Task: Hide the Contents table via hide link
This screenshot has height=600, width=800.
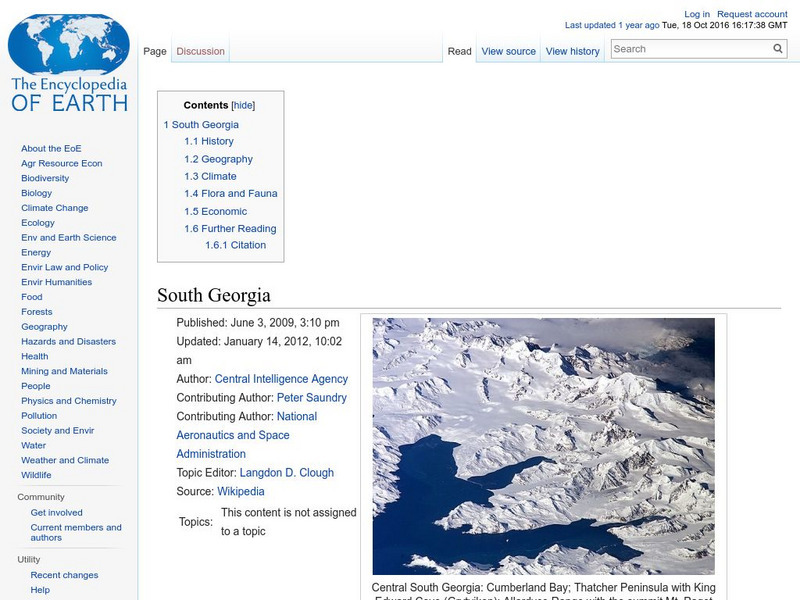Action: (x=243, y=105)
